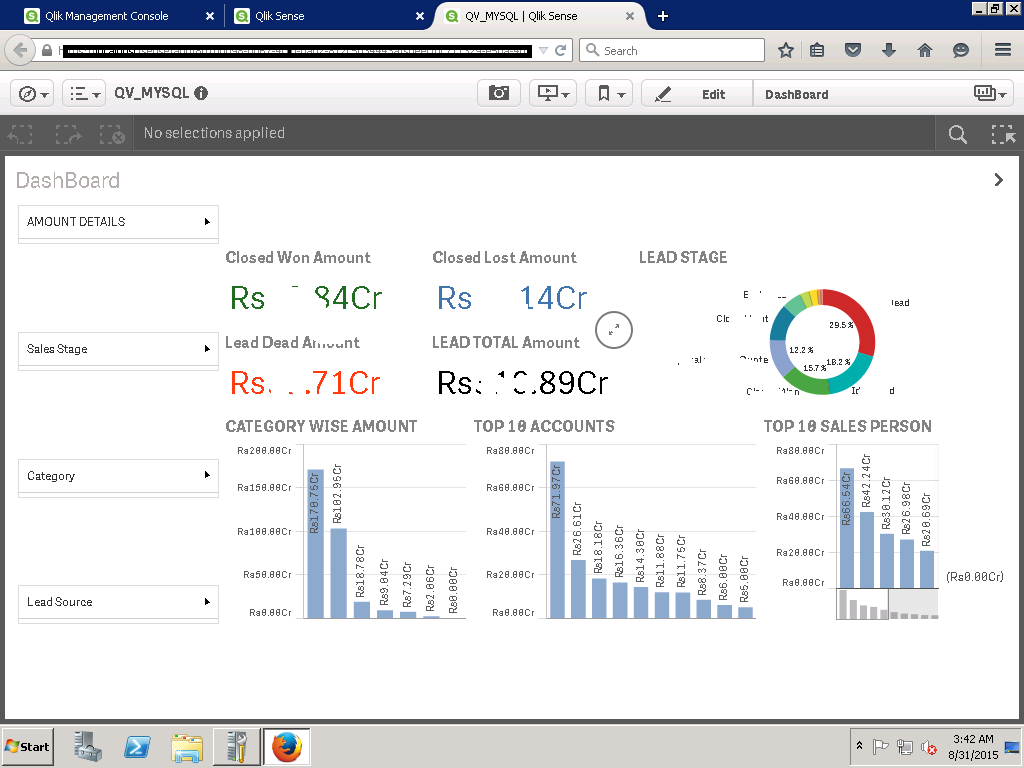Click the Edit sheet button
Viewport: 1024px width, 768px height.
(x=696, y=94)
